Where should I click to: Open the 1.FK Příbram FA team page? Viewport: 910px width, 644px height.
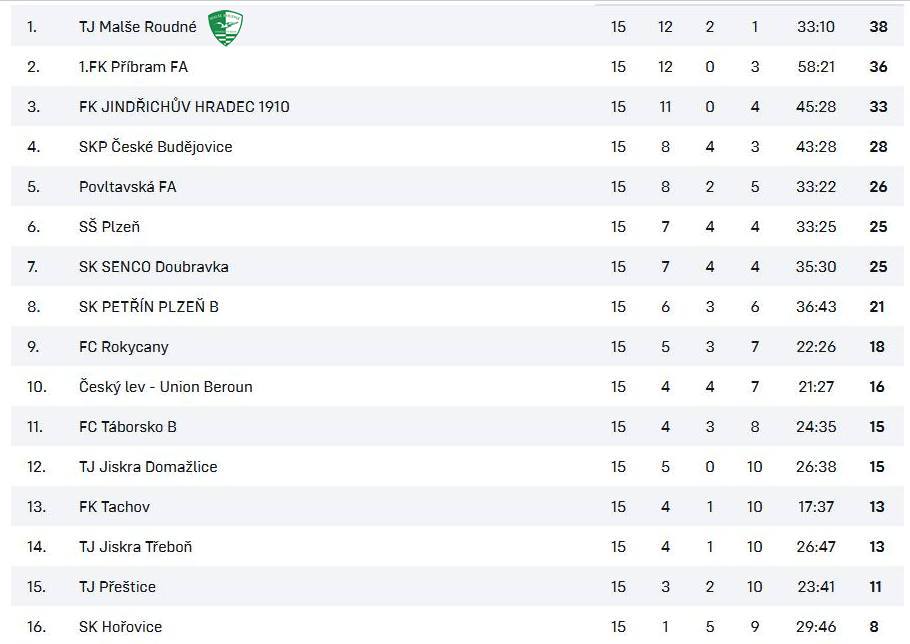coord(133,67)
